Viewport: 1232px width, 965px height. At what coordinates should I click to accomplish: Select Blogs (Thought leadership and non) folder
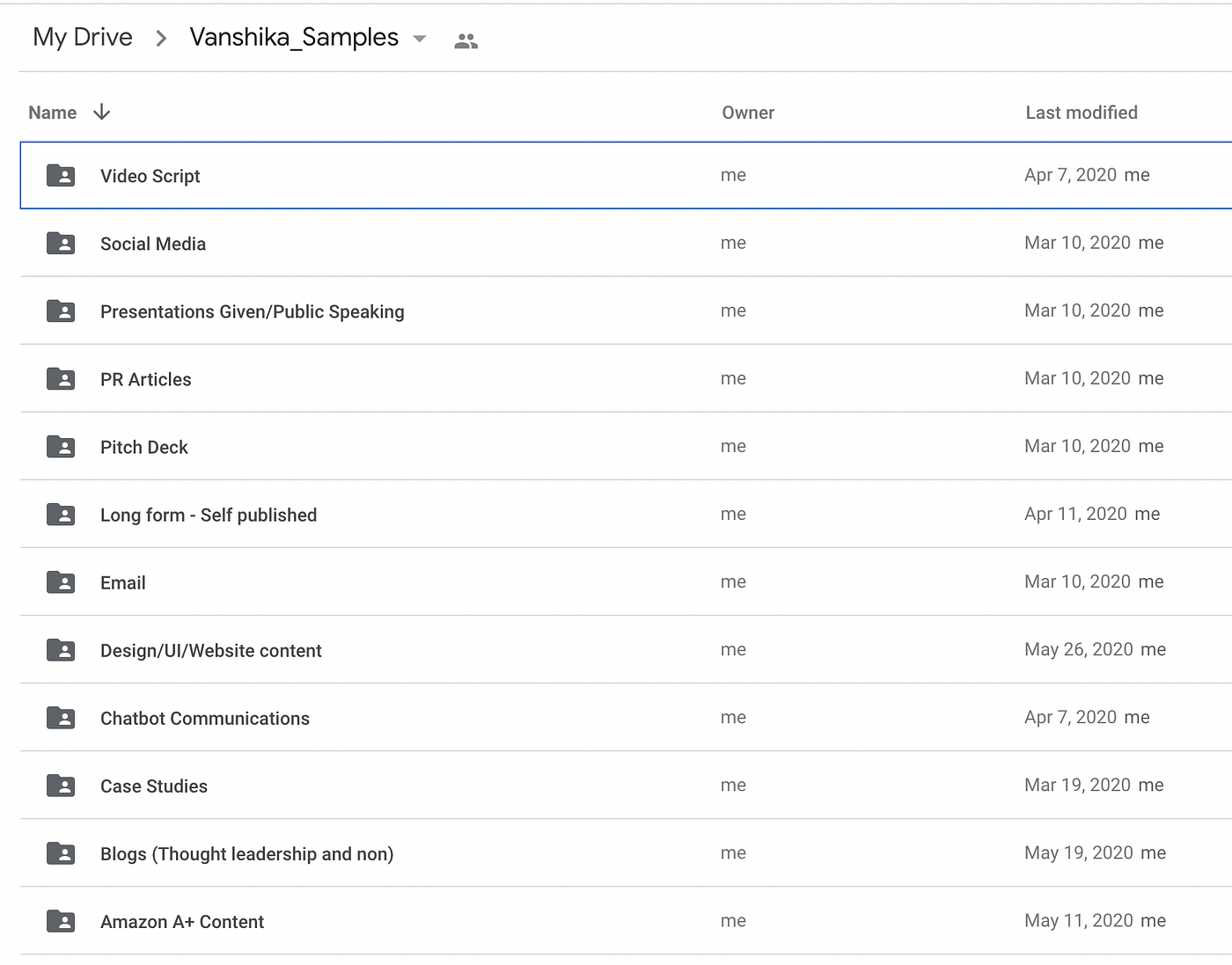(x=246, y=853)
